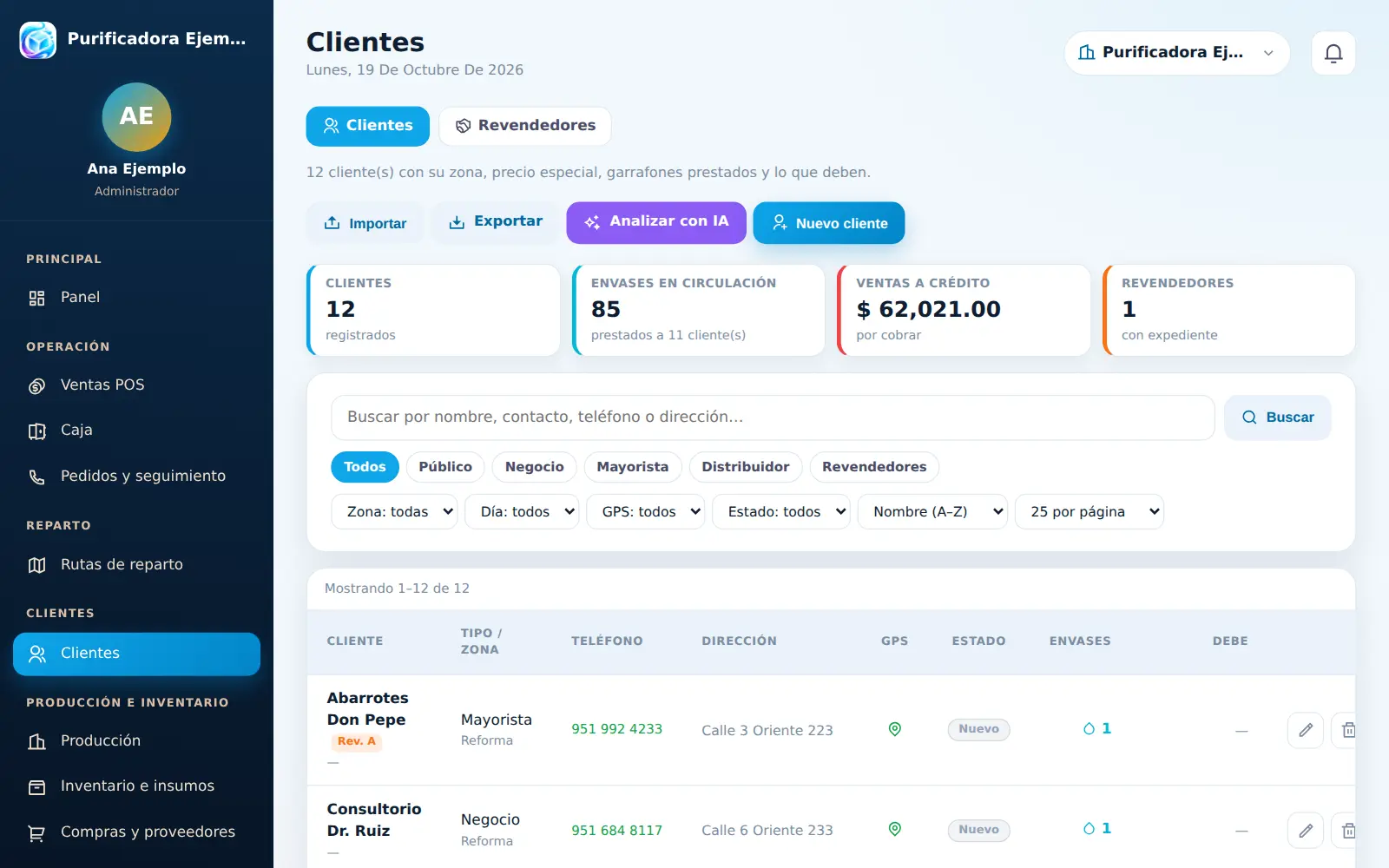Click GPS pin for Consultorio Dr. Ruiz
The height and width of the screenshot is (868, 1389).
pos(895,829)
